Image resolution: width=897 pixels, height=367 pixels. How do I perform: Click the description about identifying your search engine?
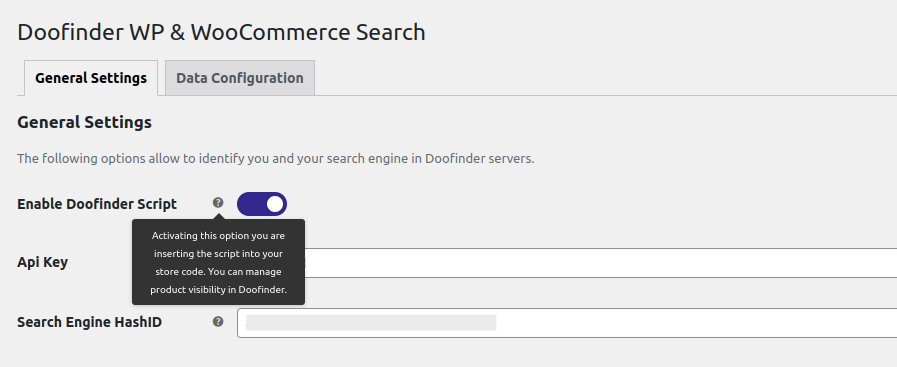tap(276, 159)
